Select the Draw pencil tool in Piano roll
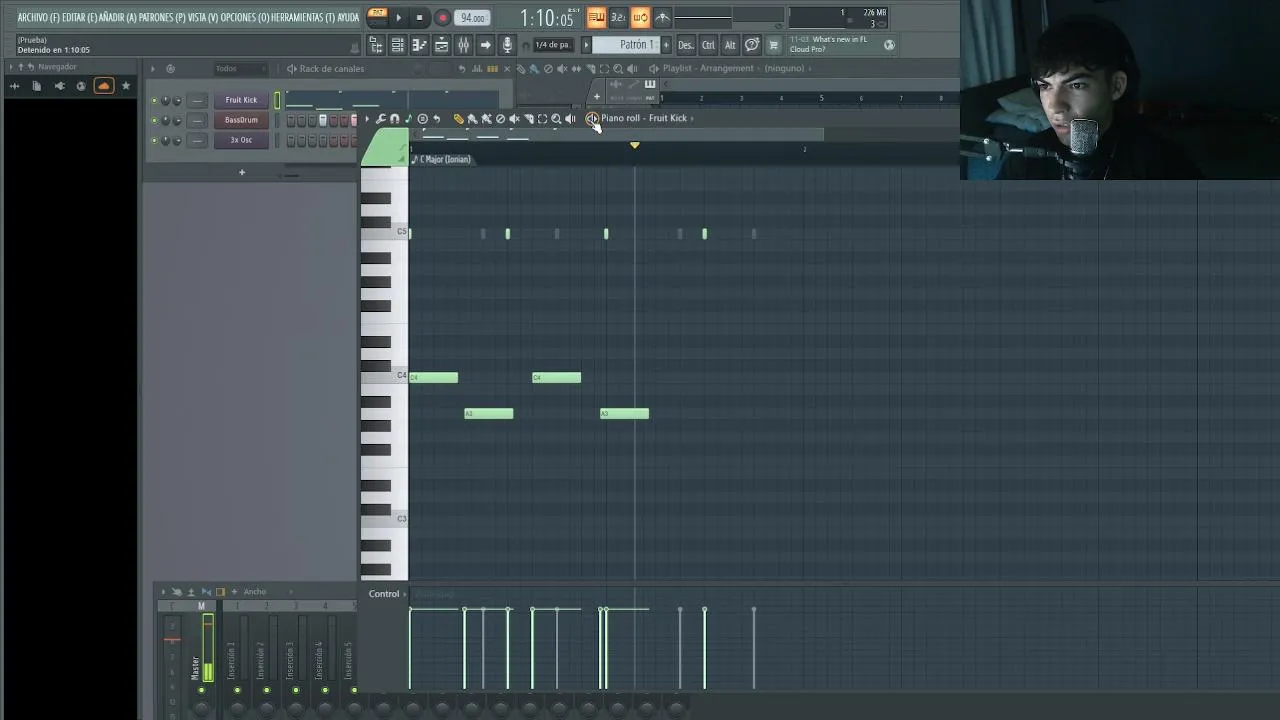1280x720 pixels. (x=459, y=118)
